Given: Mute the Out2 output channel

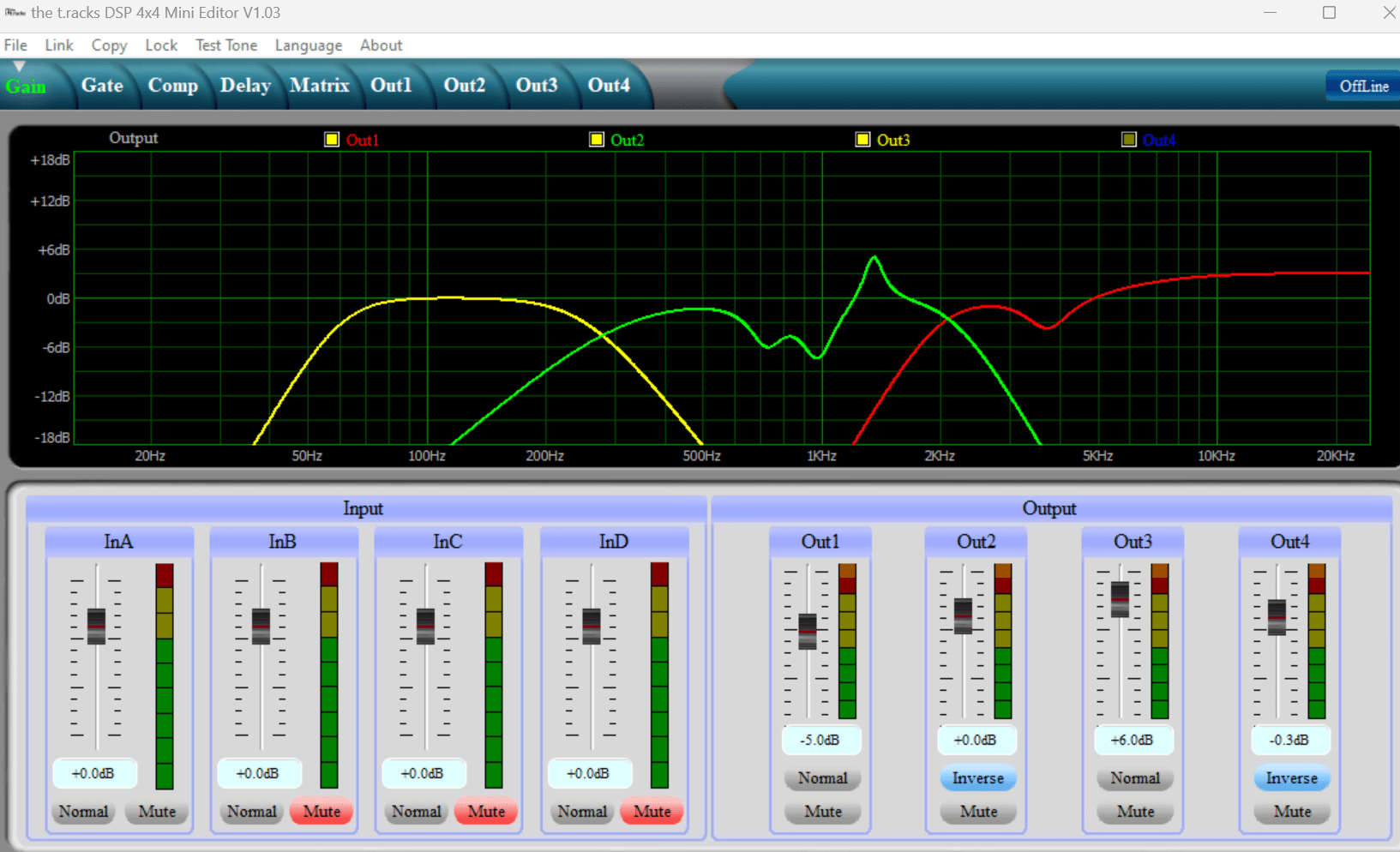Looking at the screenshot, I should [977, 812].
